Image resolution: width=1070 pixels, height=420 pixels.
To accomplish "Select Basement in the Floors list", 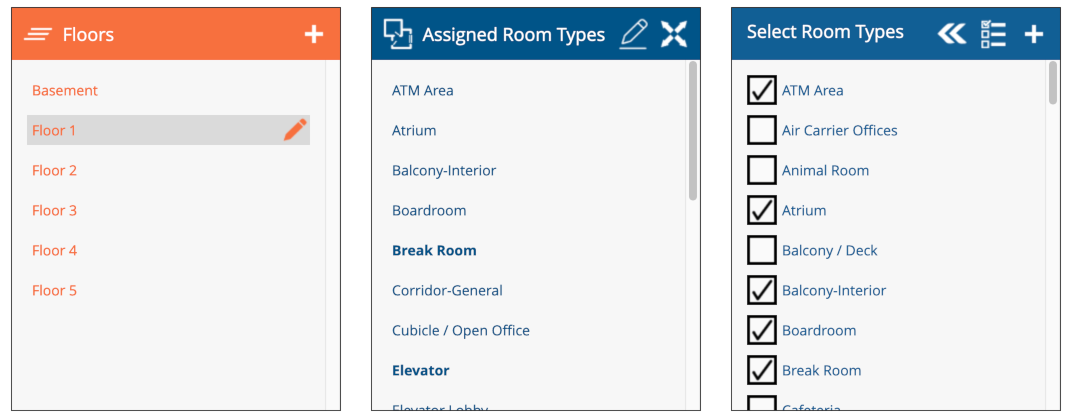I will 65,90.
